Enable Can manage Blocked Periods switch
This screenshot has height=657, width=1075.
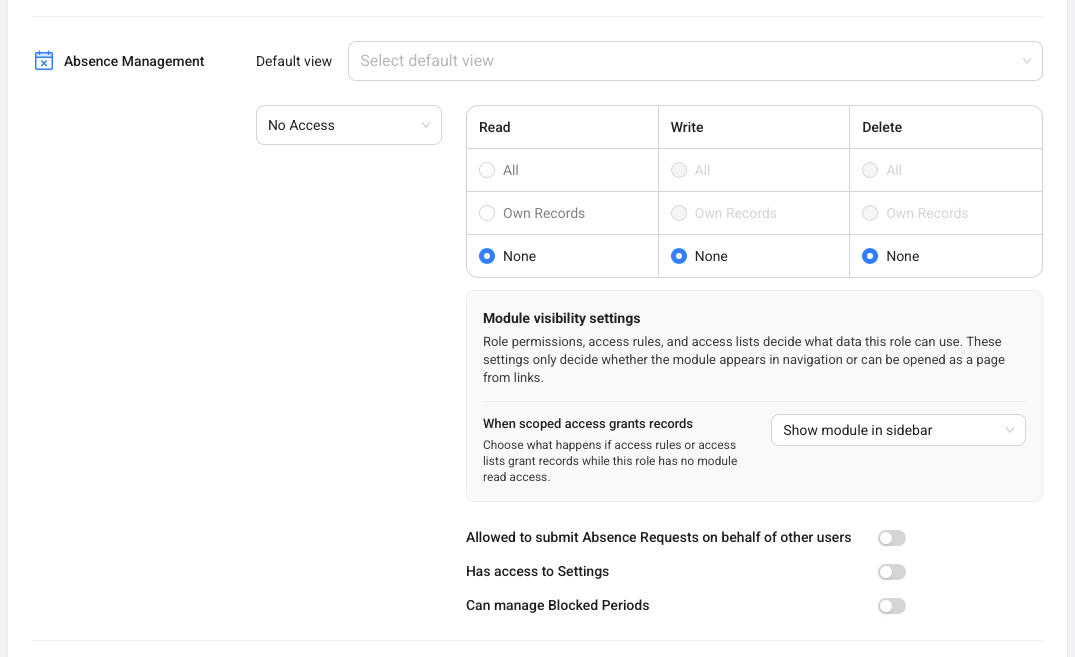892,606
